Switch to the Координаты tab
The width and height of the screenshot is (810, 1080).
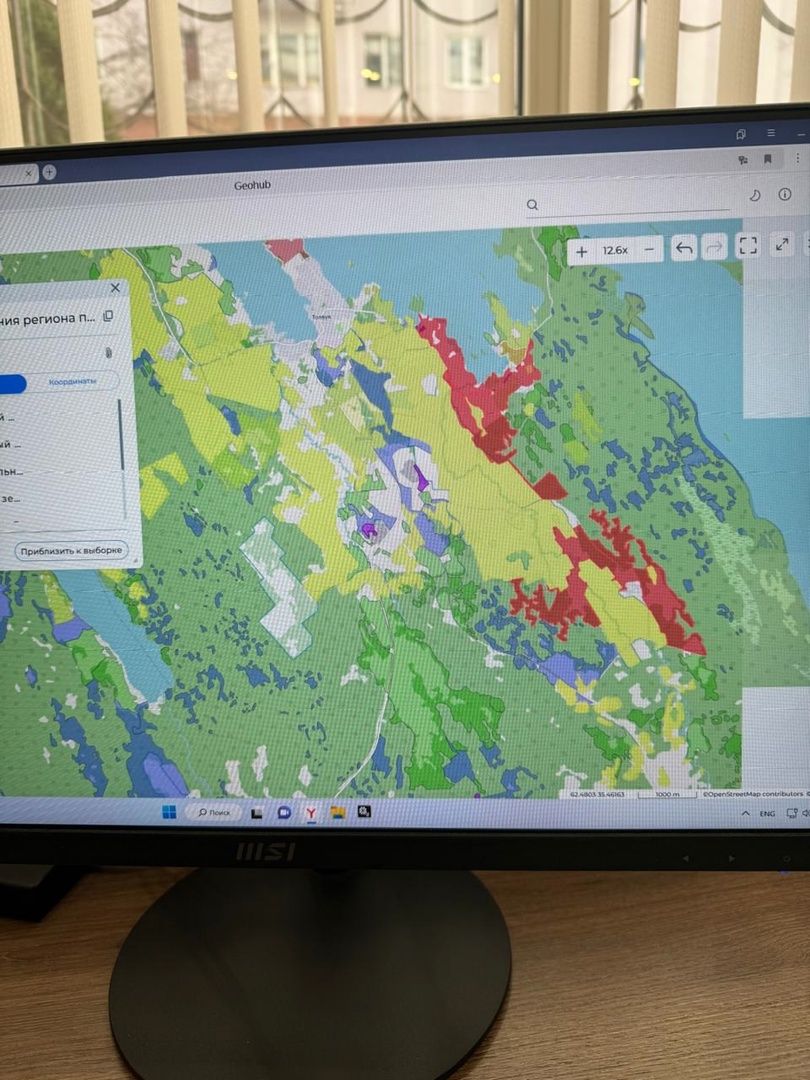[x=73, y=381]
